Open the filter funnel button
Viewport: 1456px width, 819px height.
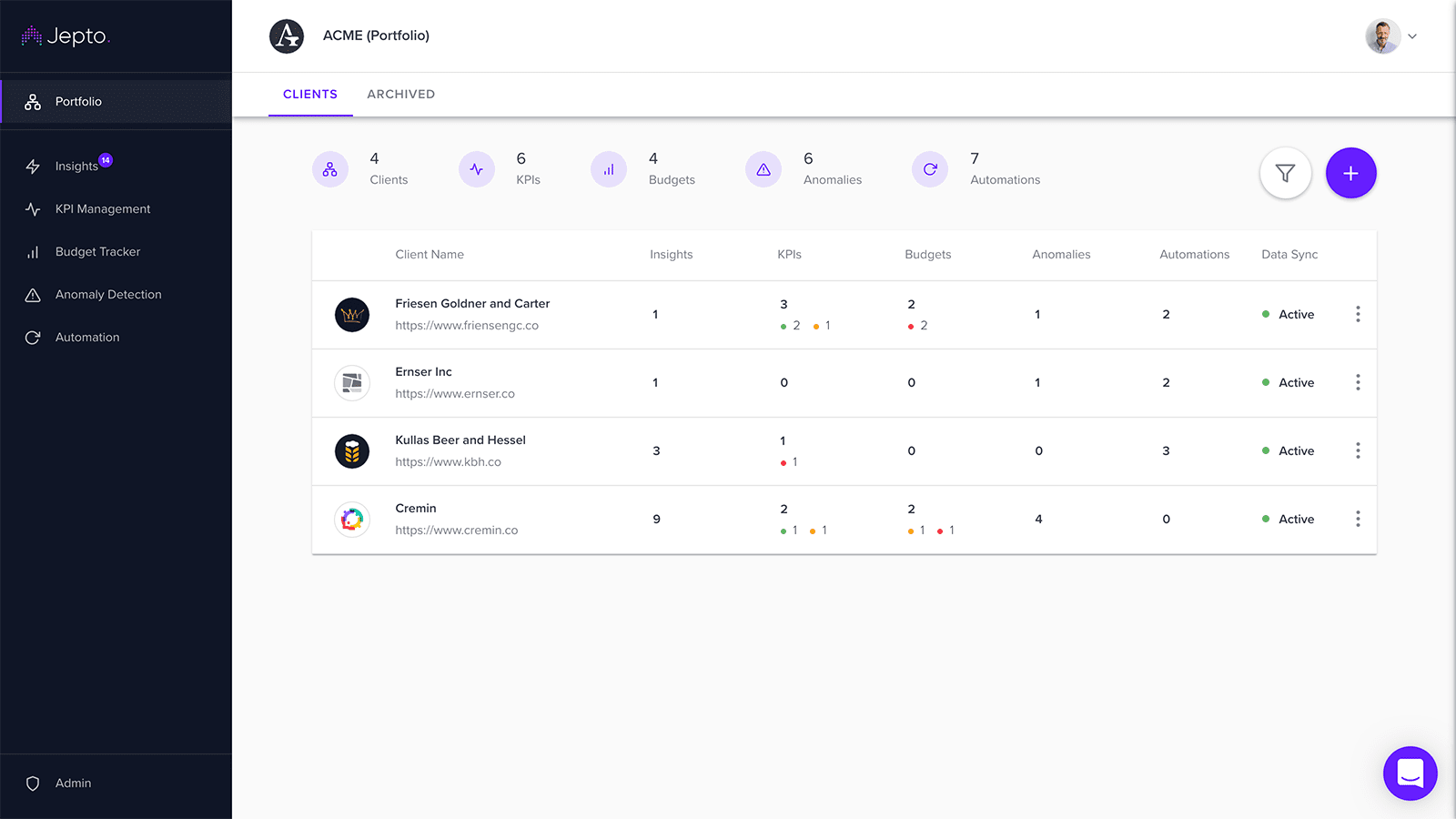(1285, 173)
